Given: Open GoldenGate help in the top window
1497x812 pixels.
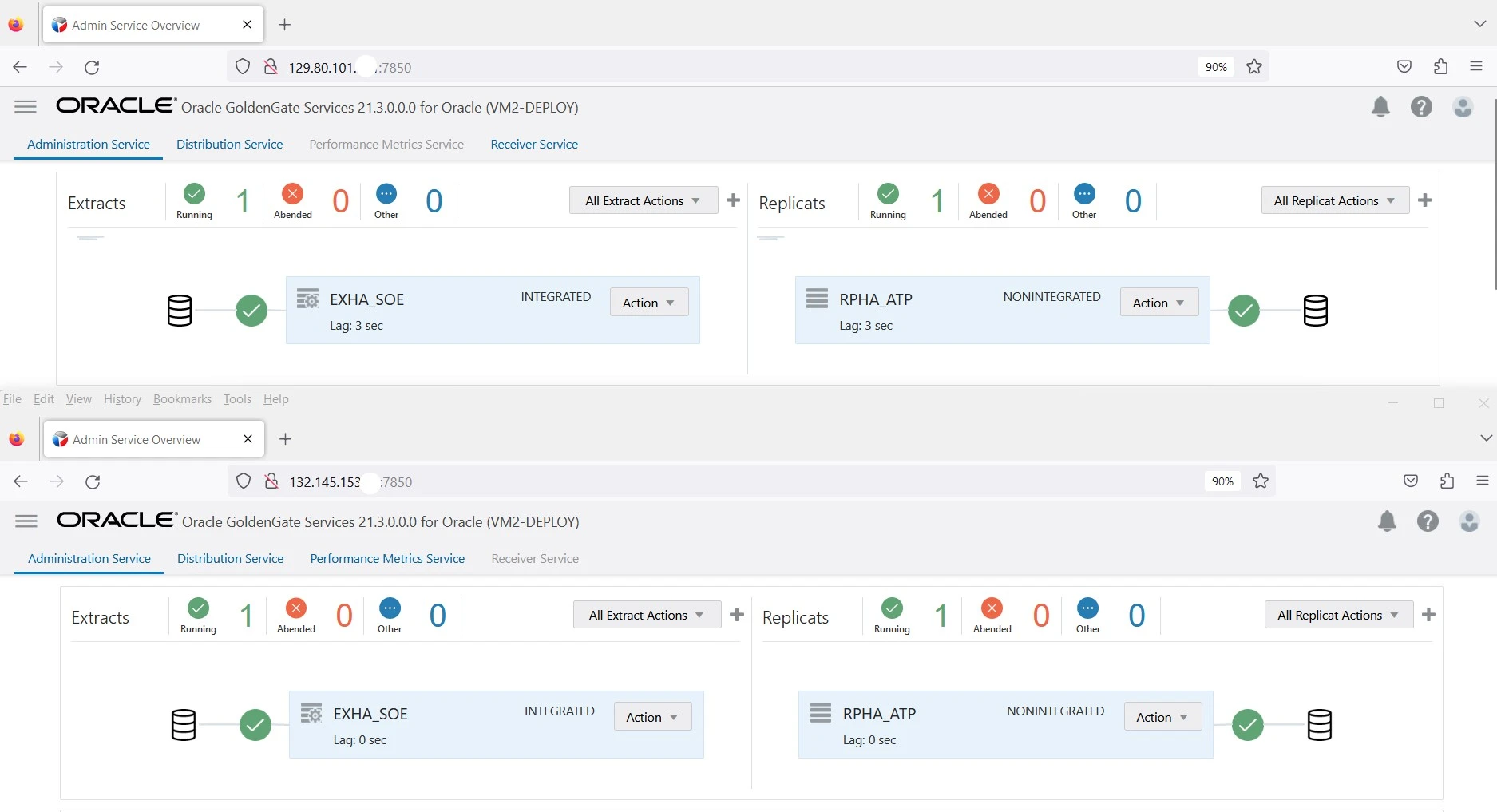Looking at the screenshot, I should tap(1421, 107).
